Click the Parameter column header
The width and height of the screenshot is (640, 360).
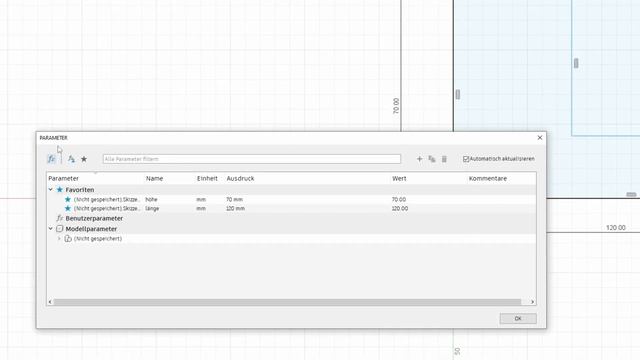64,179
